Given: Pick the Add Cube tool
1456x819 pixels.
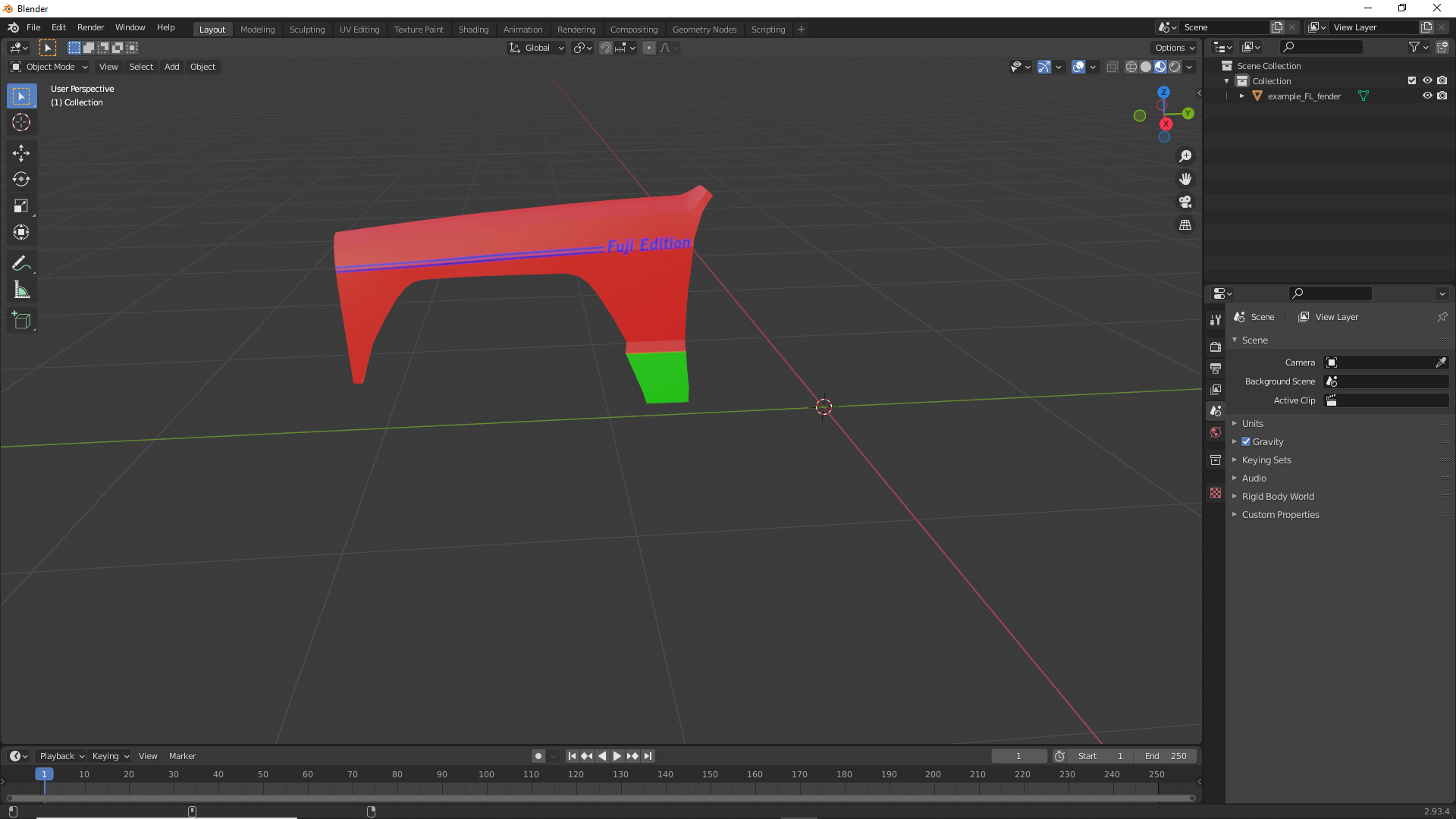Looking at the screenshot, I should tap(21, 320).
